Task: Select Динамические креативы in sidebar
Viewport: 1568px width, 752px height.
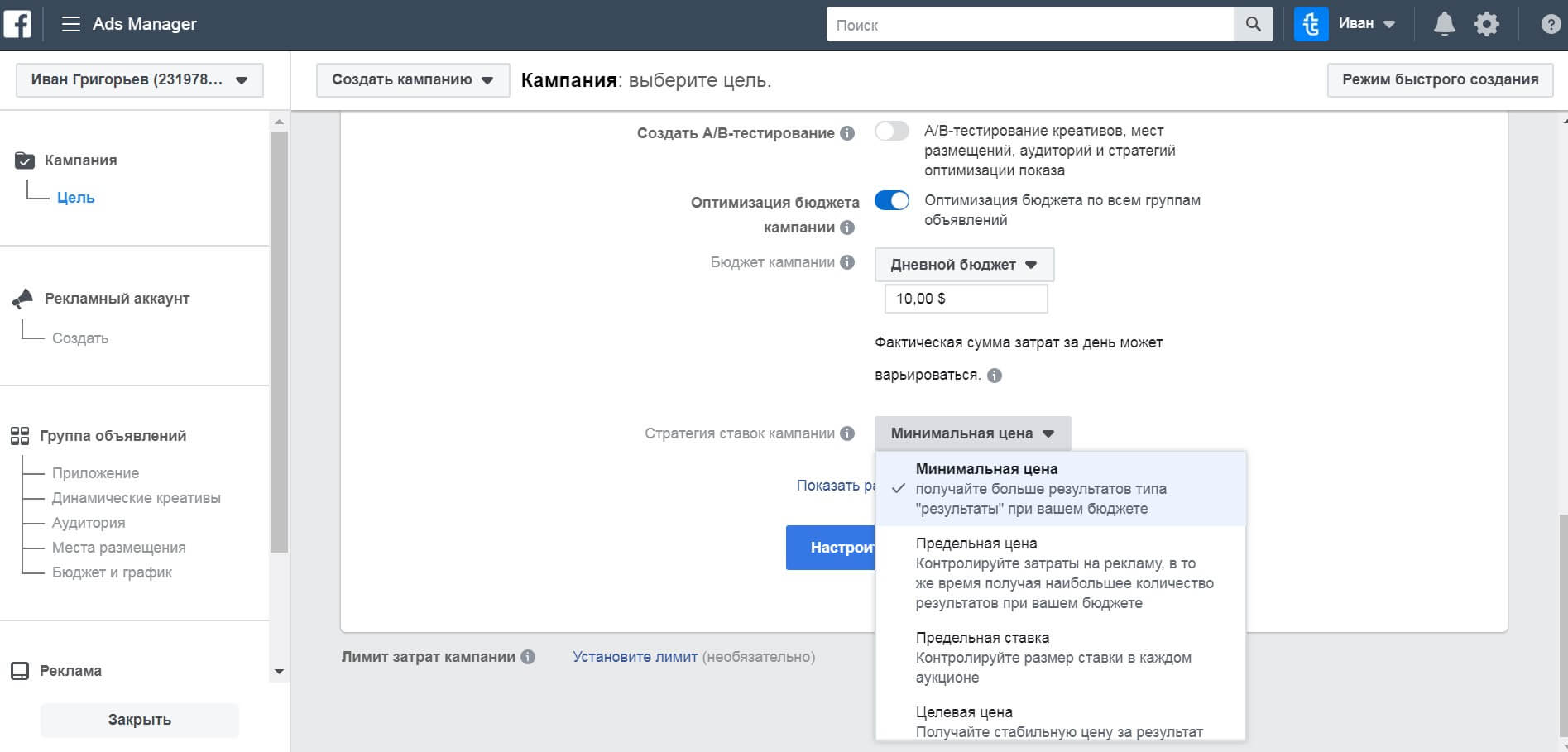Action: click(x=137, y=498)
